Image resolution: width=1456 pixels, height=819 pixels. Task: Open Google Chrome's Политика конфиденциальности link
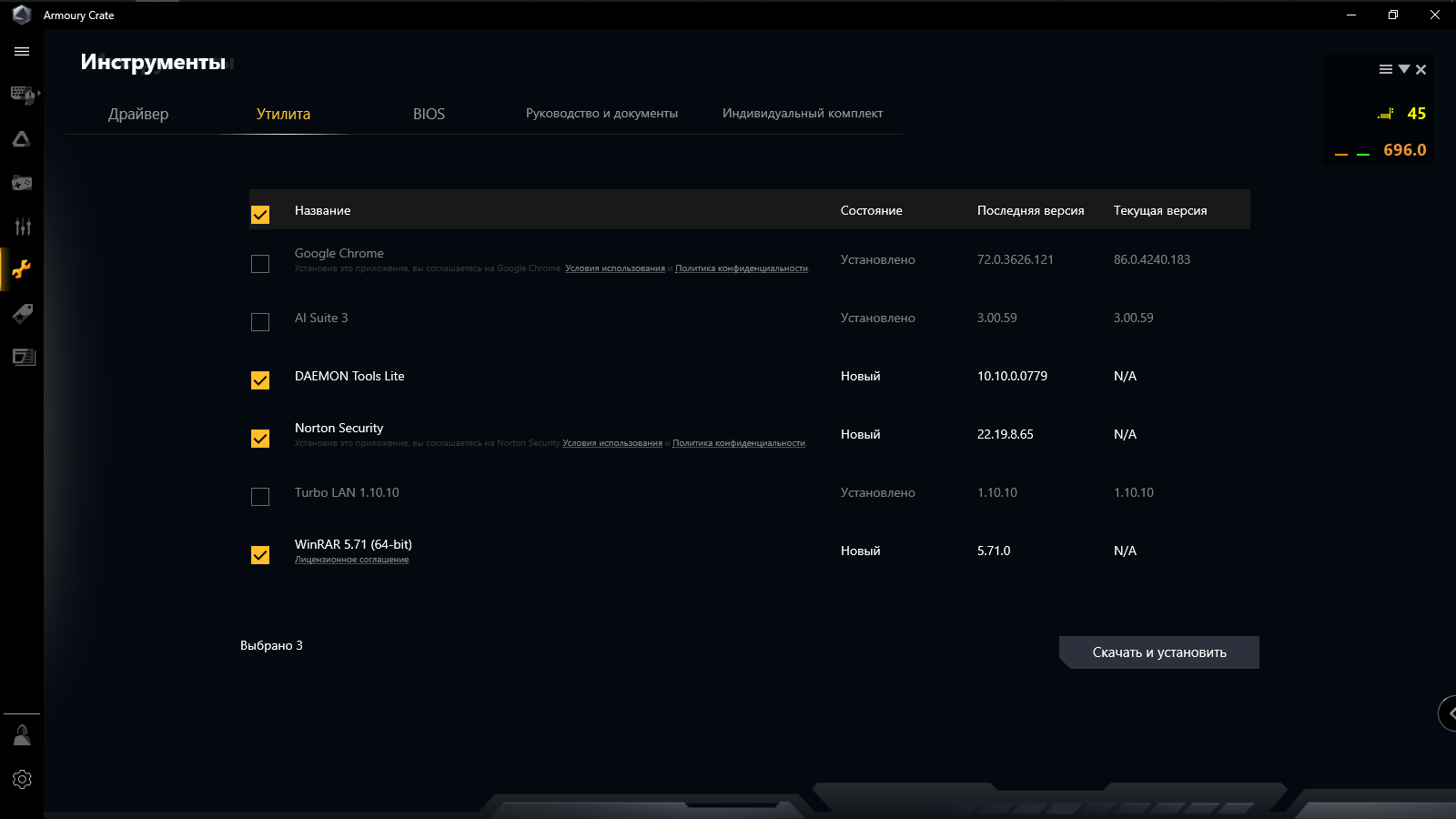(x=742, y=268)
